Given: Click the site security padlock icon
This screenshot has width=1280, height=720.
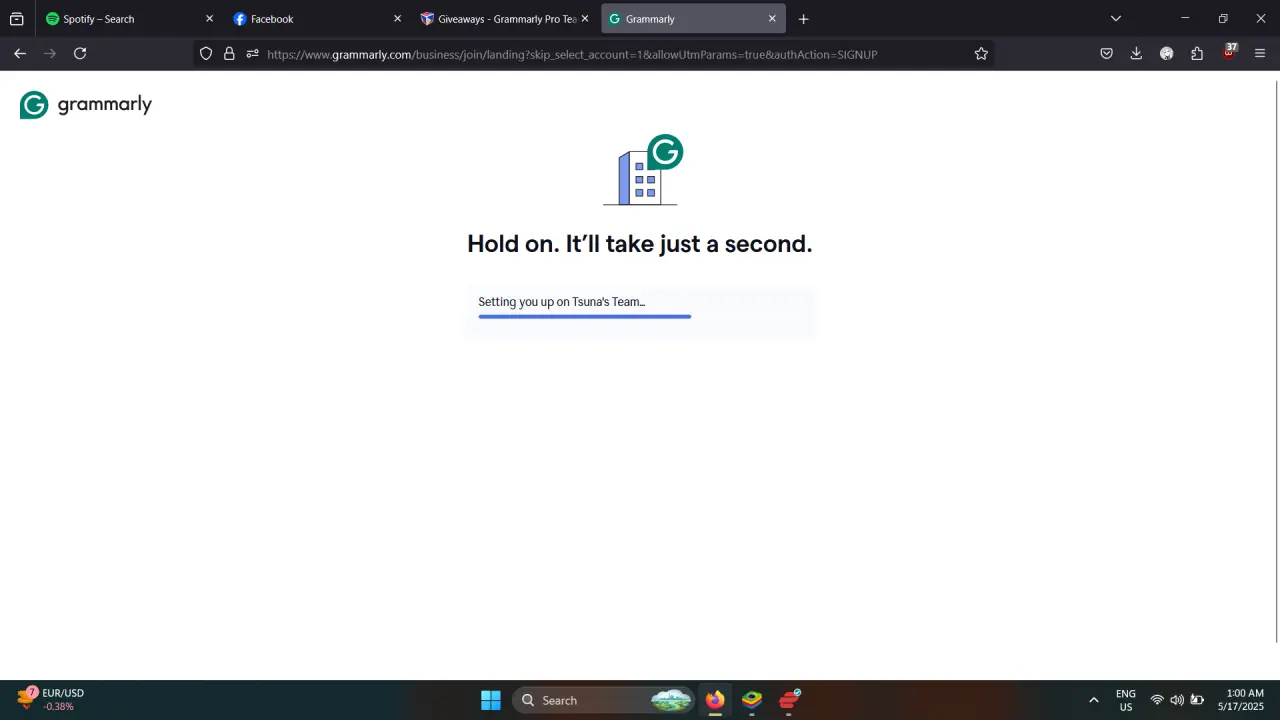Looking at the screenshot, I should click(x=229, y=54).
